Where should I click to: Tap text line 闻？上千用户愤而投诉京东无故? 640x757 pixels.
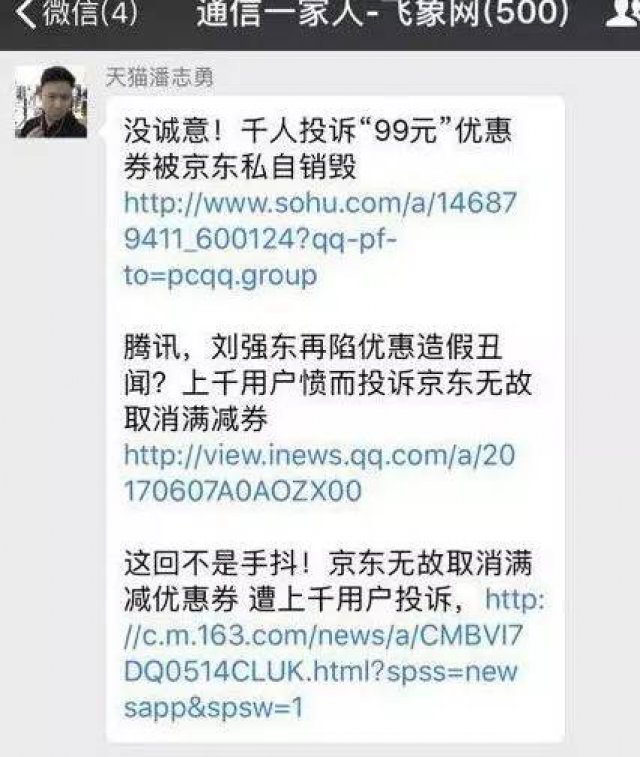[x=328, y=383]
